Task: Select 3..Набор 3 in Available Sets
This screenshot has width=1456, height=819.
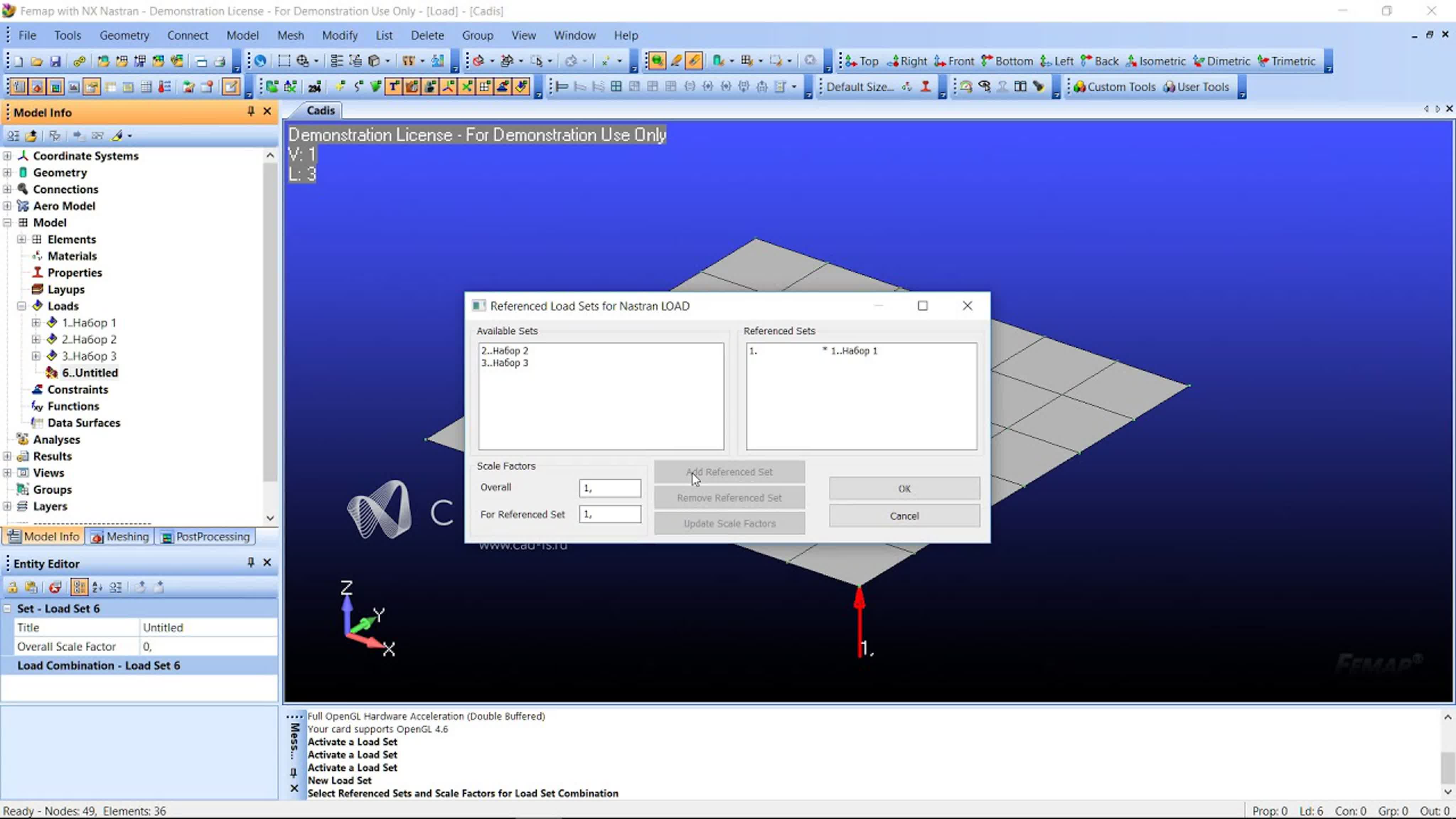Action: 505,363
